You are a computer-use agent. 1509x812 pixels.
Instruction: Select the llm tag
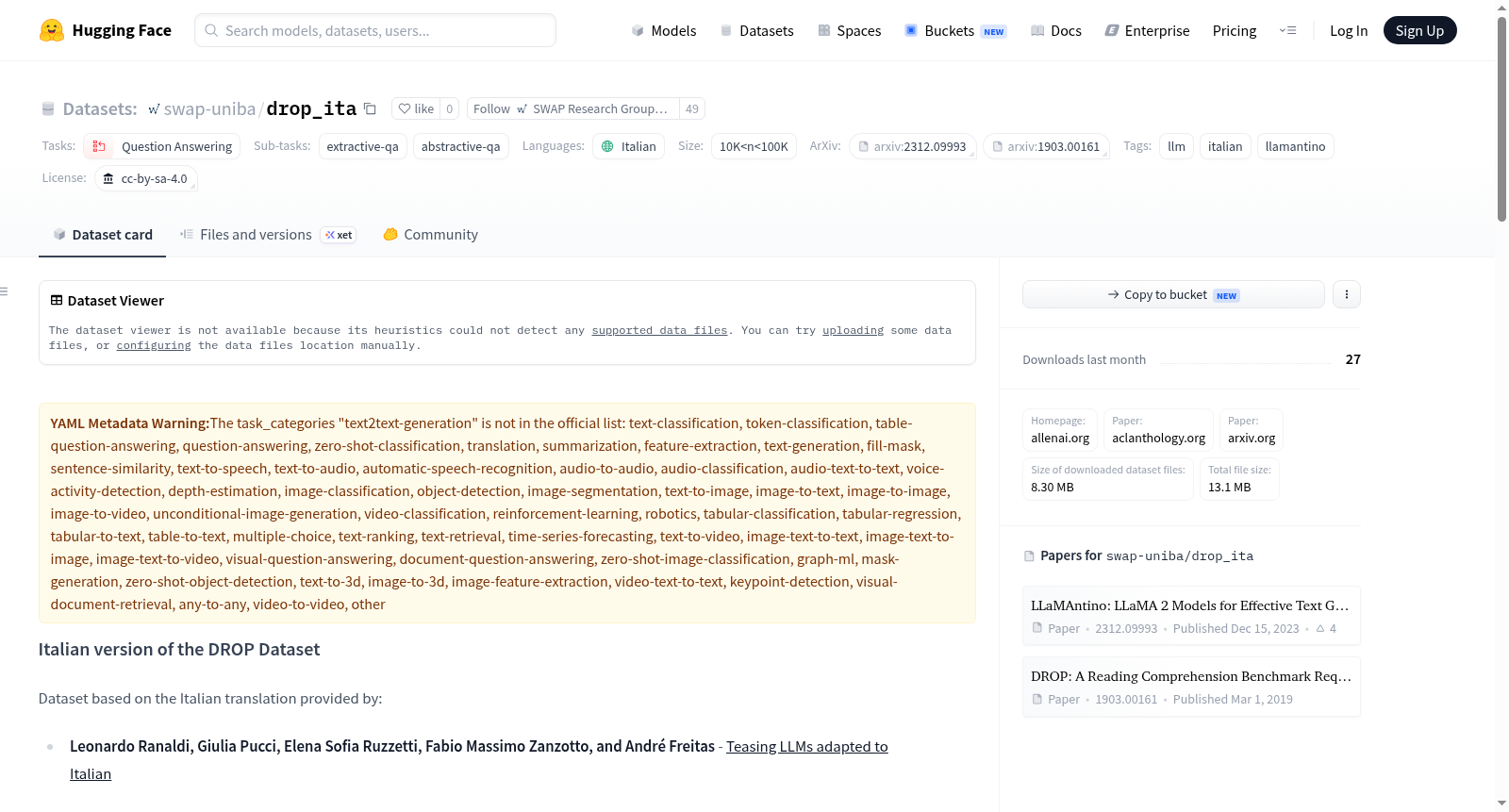[x=1176, y=146]
